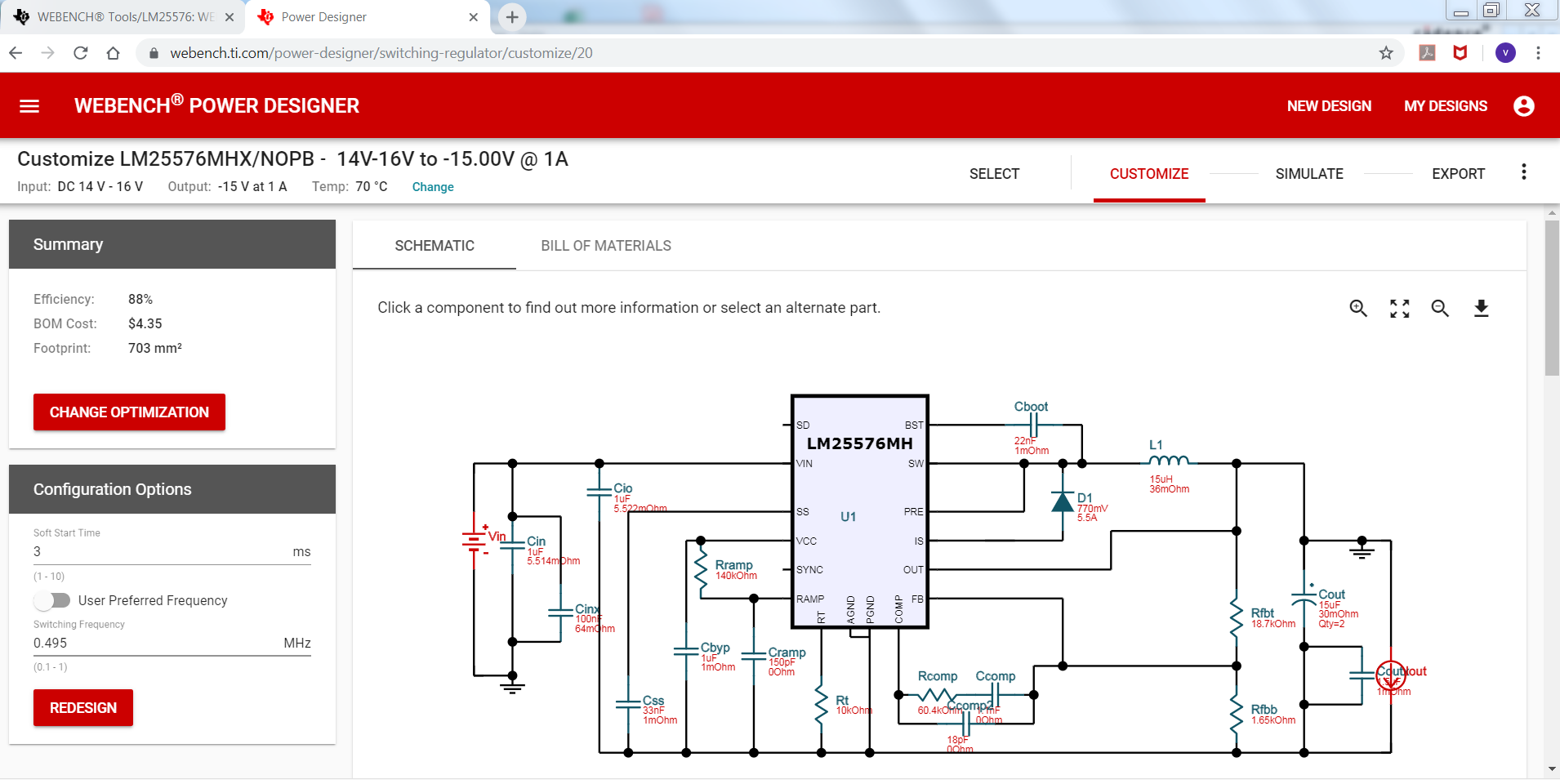Select the D1 diode component

[x=1063, y=501]
